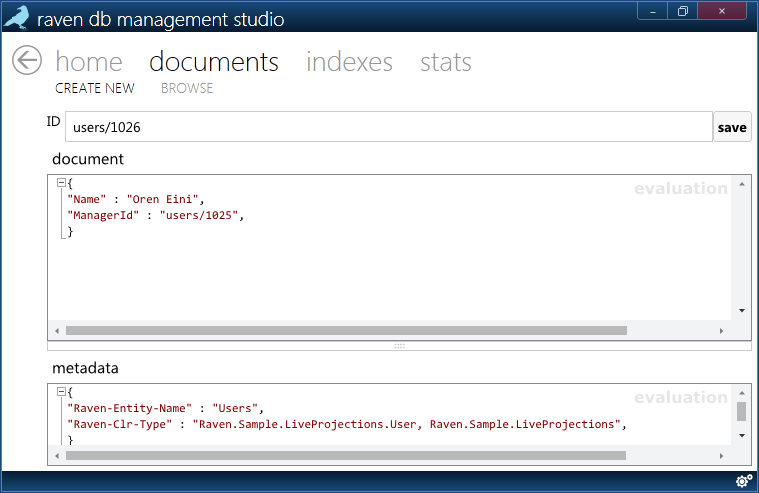Click the "Oren Eini" name value
Image resolution: width=759 pixels, height=493 pixels.
pos(163,199)
